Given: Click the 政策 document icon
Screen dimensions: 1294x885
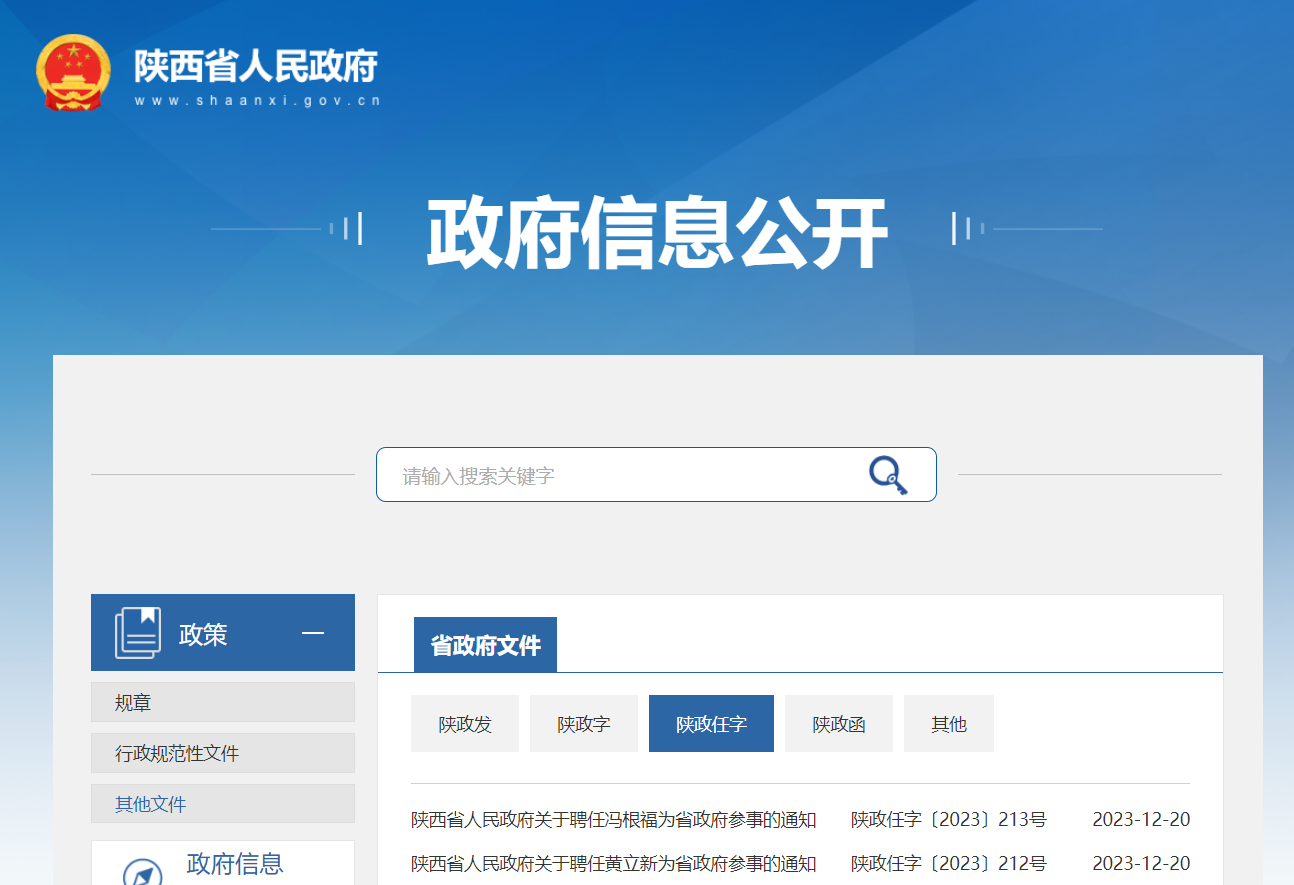Looking at the screenshot, I should click(138, 633).
